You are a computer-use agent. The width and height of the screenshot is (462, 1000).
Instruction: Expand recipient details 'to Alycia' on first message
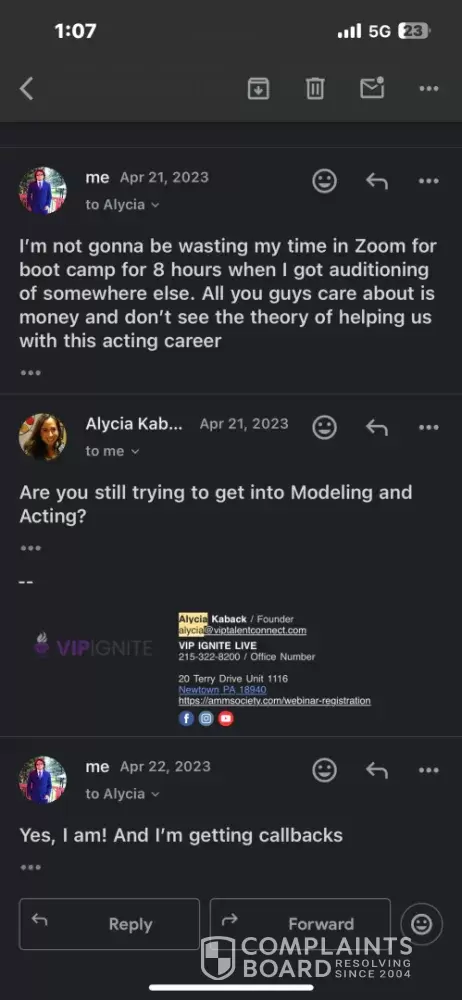click(x=122, y=205)
